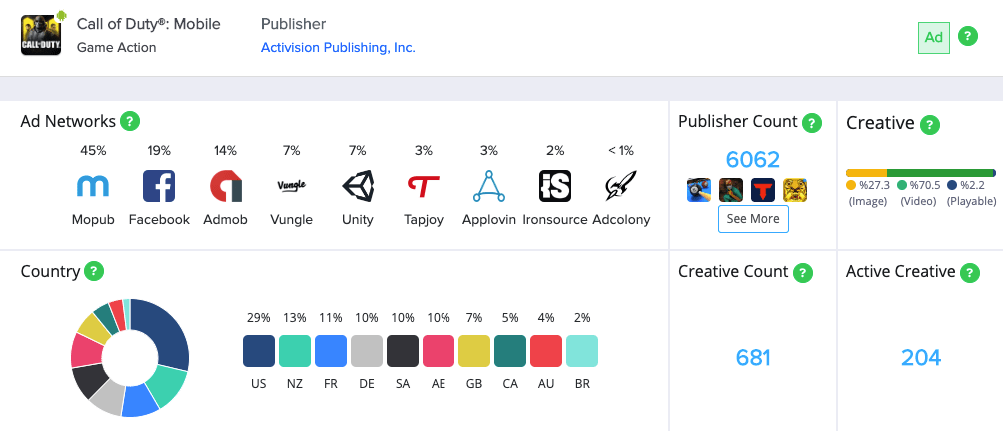1003x431 pixels.
Task: Click the AU red color swatch
Action: [546, 351]
